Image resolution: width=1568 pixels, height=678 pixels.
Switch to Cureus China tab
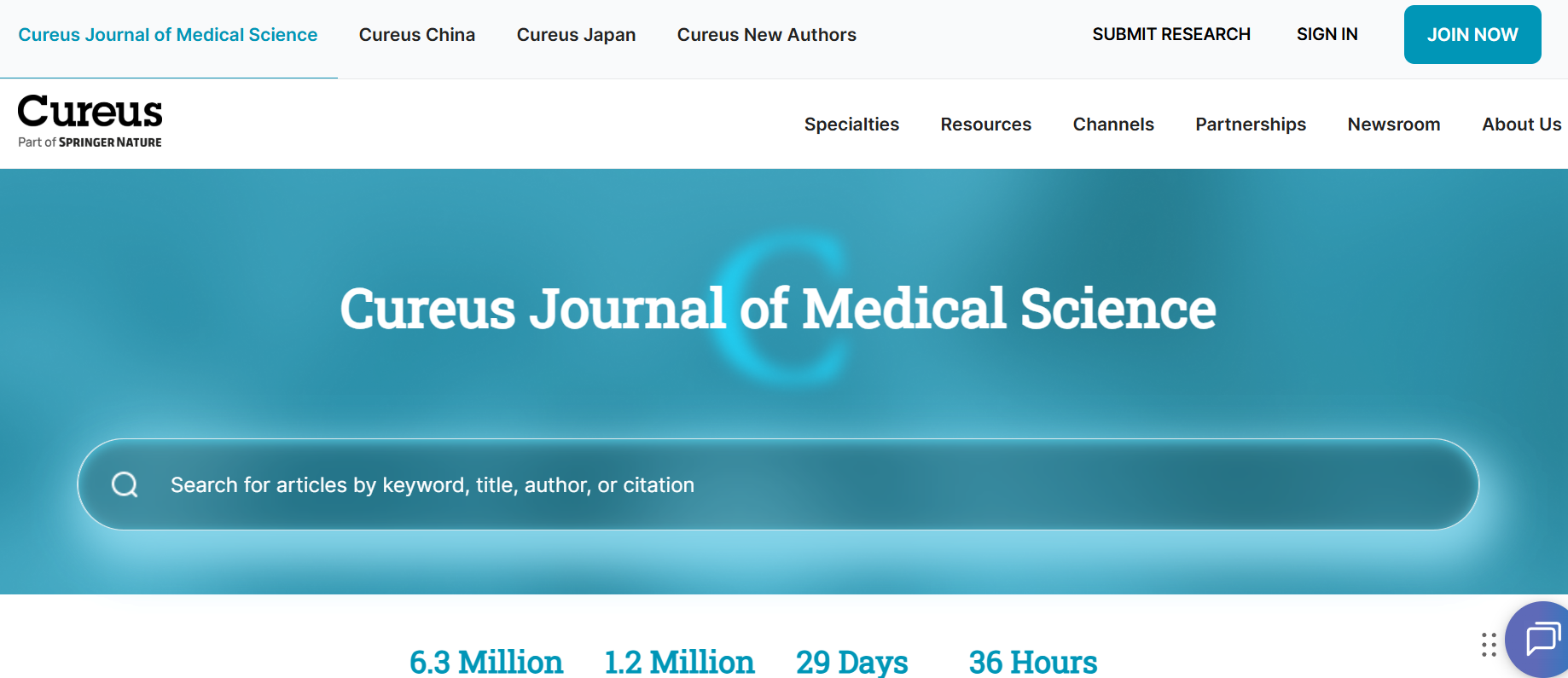[417, 35]
